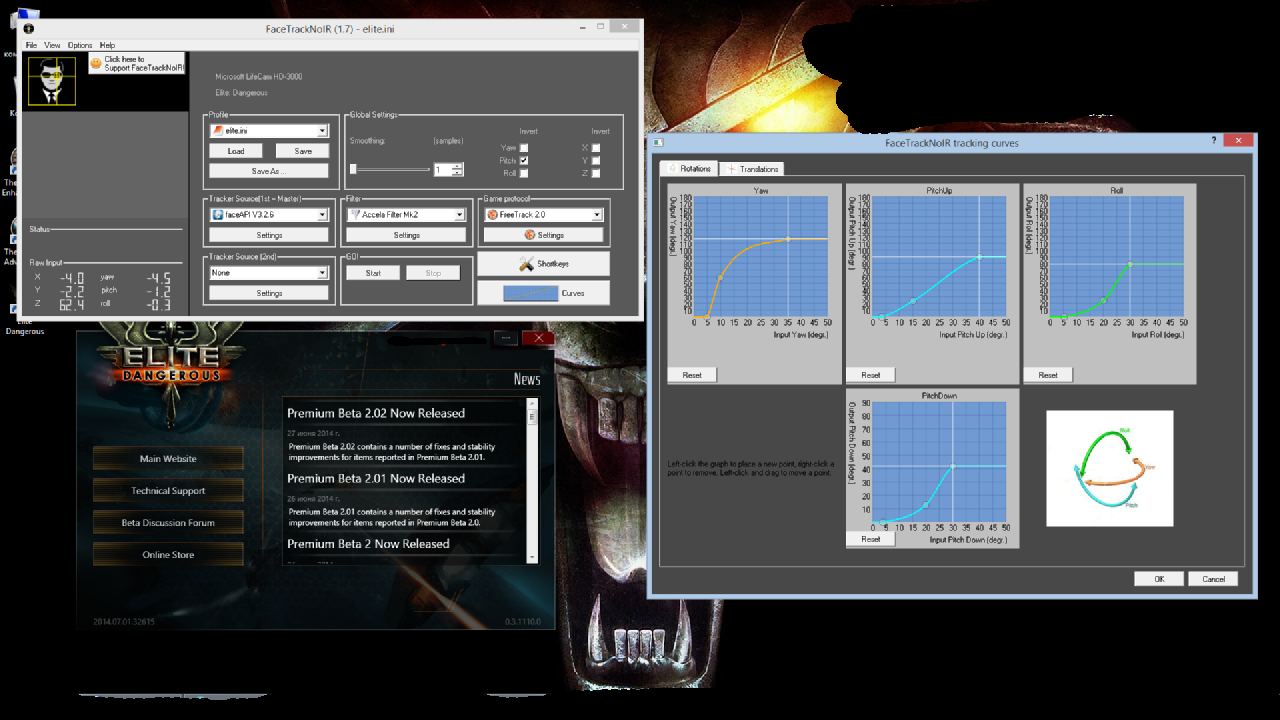Click 'Premium Beta 2 Now Released' headline
This screenshot has width=1280, height=720.
tap(368, 544)
